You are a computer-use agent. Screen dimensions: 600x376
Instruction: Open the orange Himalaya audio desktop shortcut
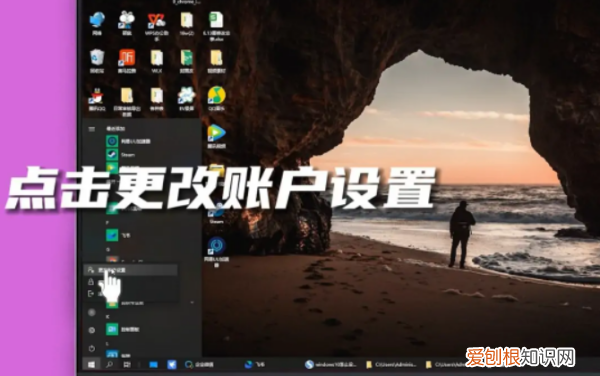coord(127,61)
